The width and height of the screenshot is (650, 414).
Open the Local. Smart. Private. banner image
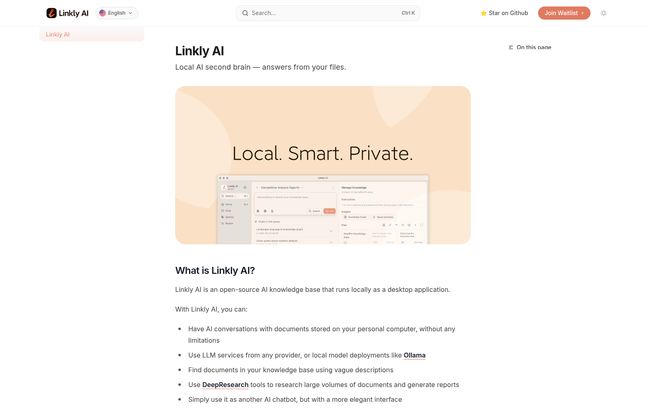tap(323, 165)
